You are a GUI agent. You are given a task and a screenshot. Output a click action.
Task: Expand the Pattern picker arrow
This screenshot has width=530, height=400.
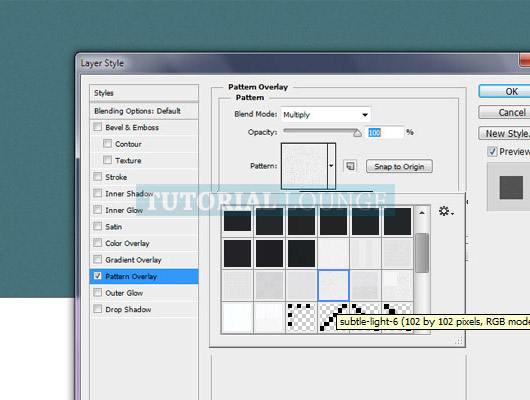click(x=332, y=166)
